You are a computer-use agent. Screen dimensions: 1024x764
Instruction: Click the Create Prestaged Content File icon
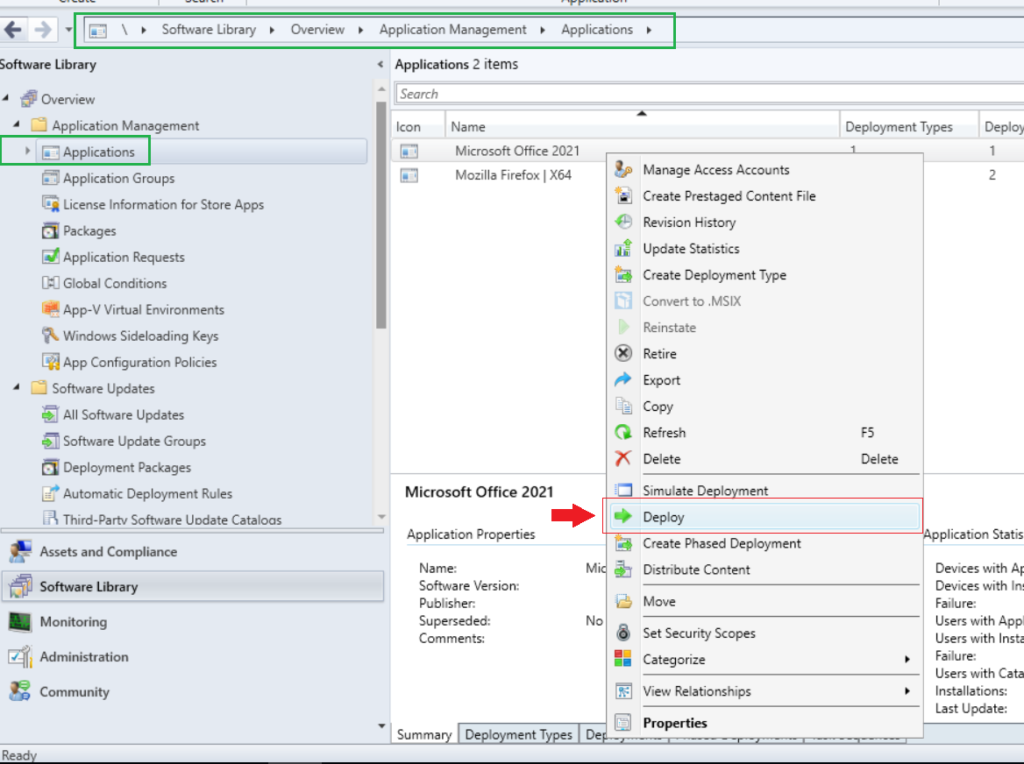pyautogui.click(x=623, y=196)
